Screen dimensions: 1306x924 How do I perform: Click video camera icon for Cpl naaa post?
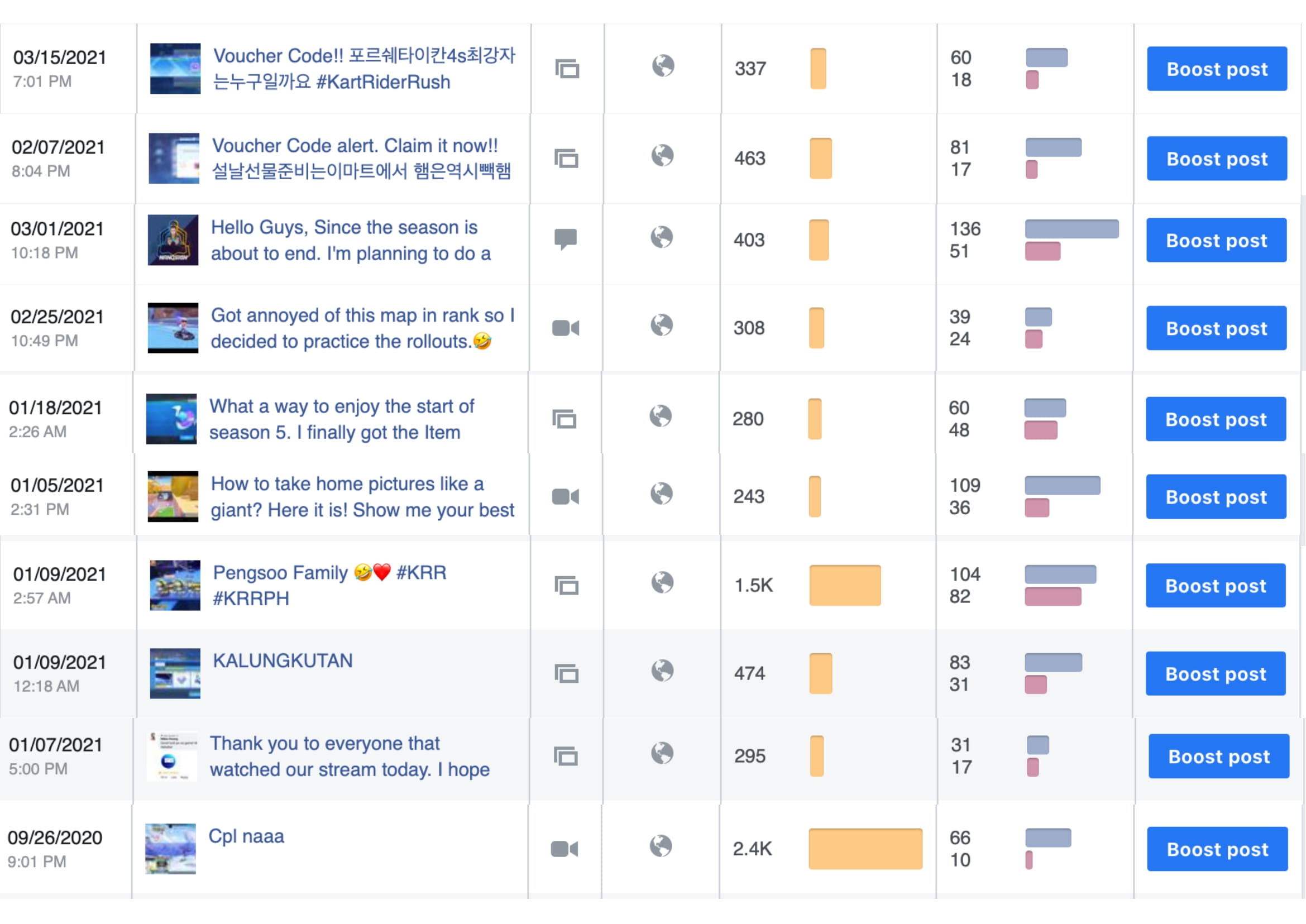pyautogui.click(x=564, y=849)
